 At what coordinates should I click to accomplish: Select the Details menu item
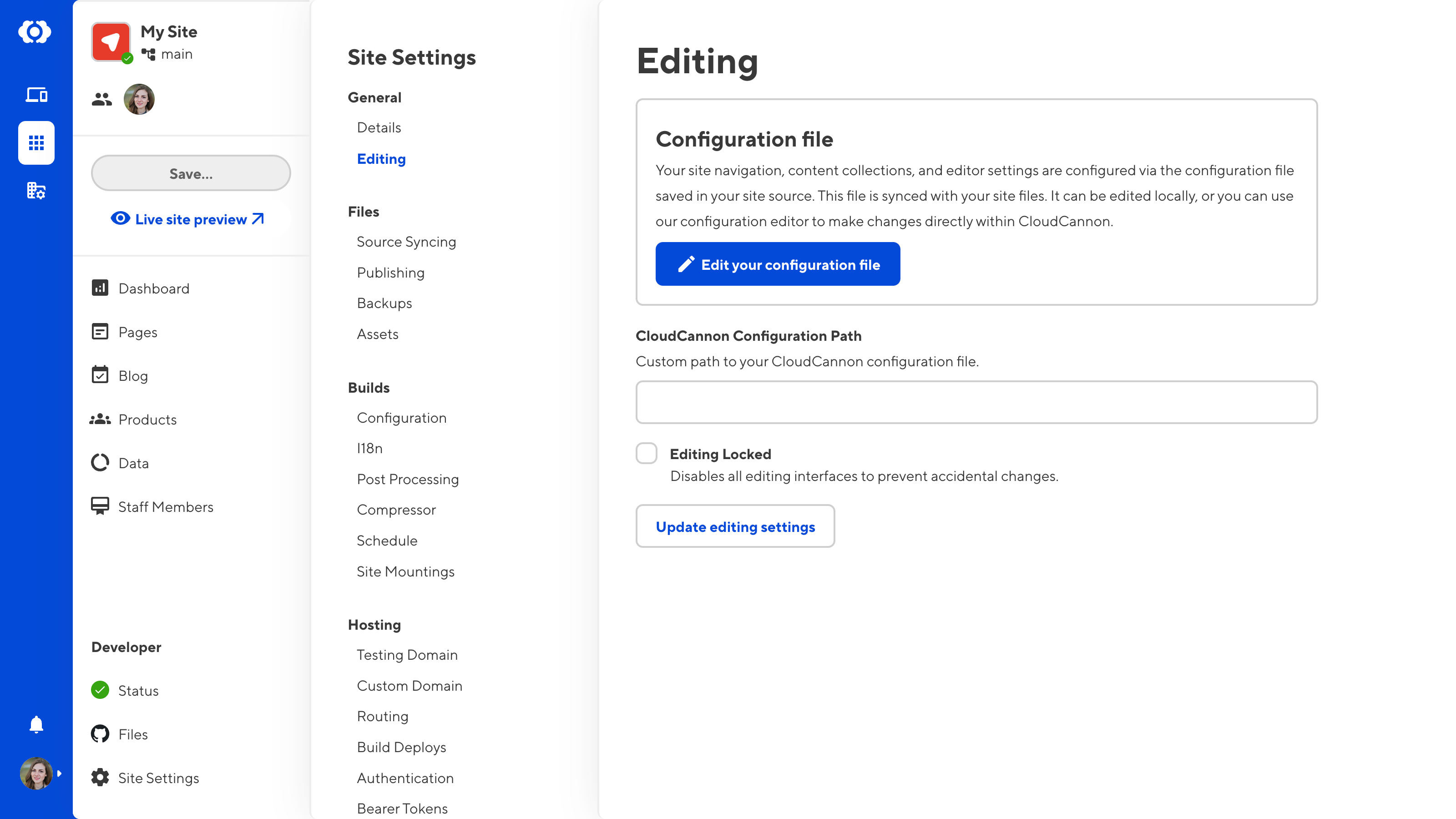pos(378,128)
